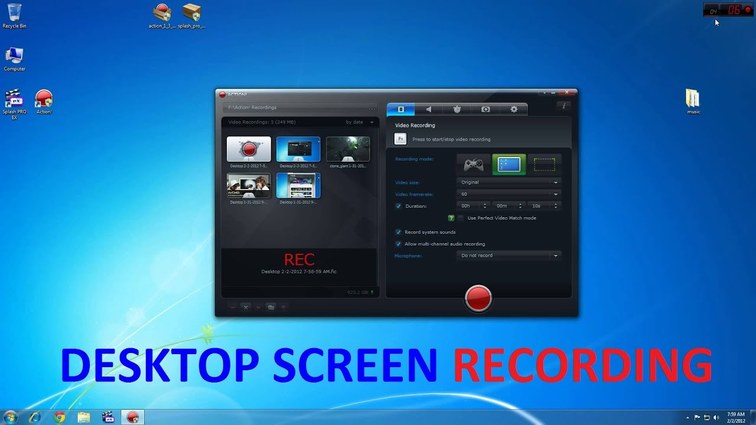Select the action_1_3 installer desktop icon
Screen dimensions: 756x425
coord(162,16)
